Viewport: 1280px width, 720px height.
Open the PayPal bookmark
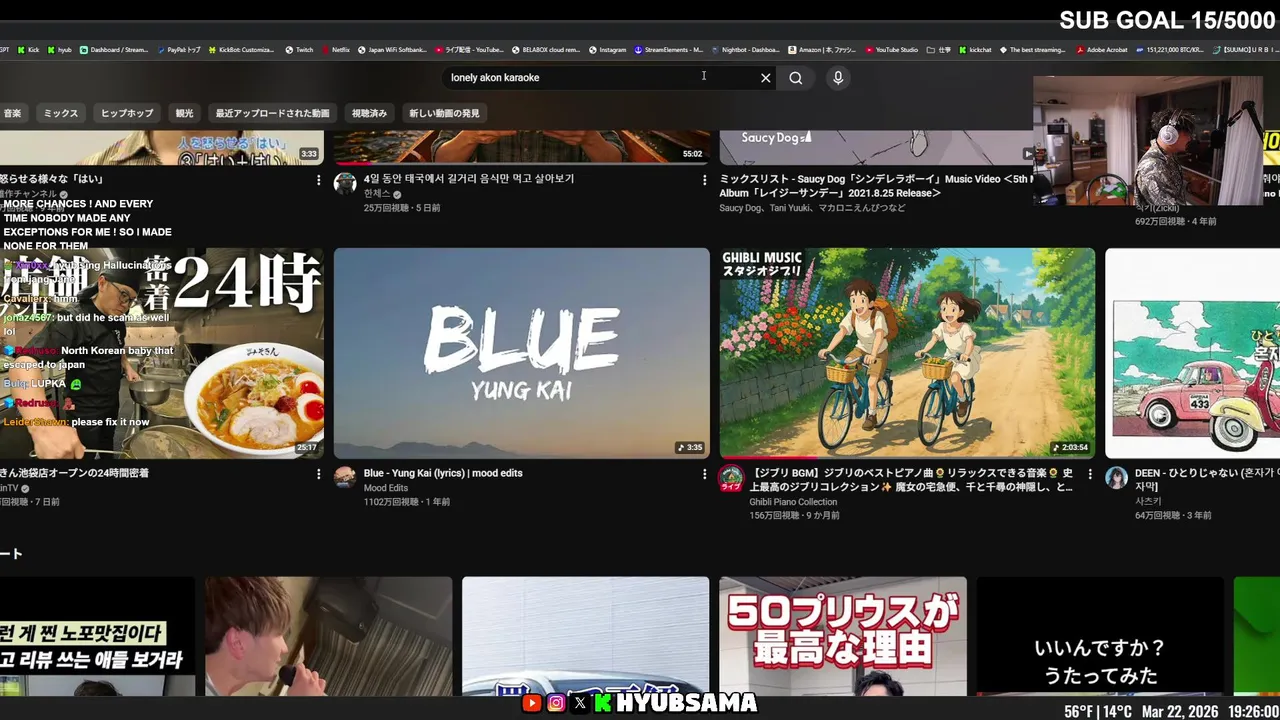(179, 49)
